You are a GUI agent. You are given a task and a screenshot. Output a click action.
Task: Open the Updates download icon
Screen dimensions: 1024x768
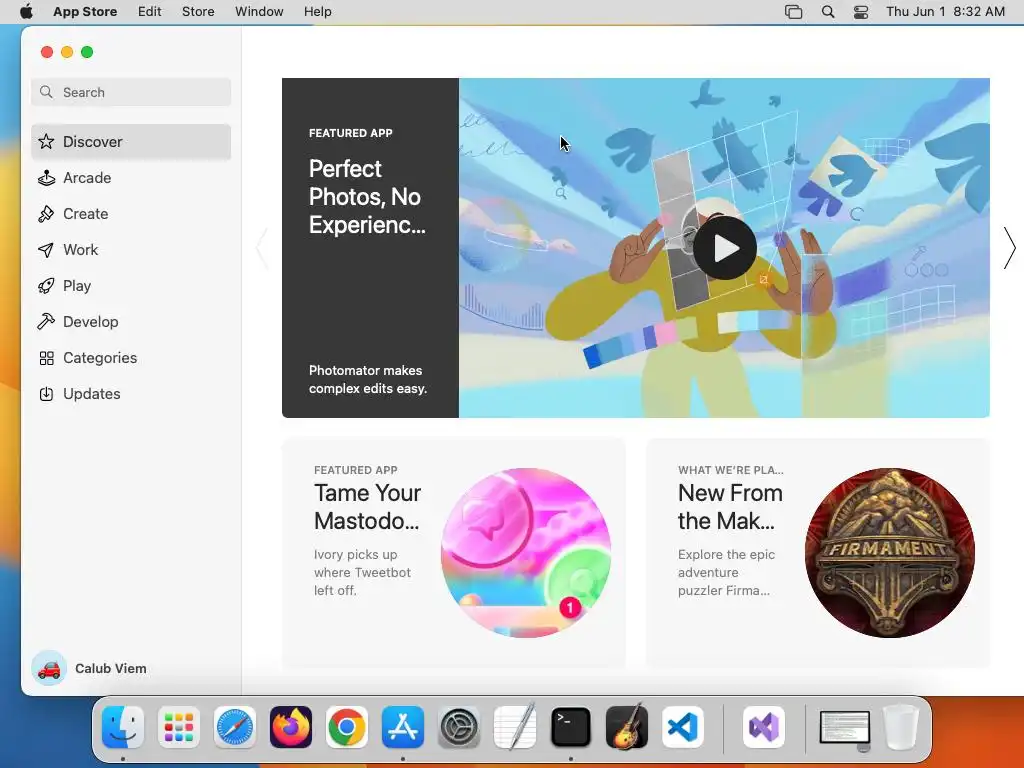46,394
